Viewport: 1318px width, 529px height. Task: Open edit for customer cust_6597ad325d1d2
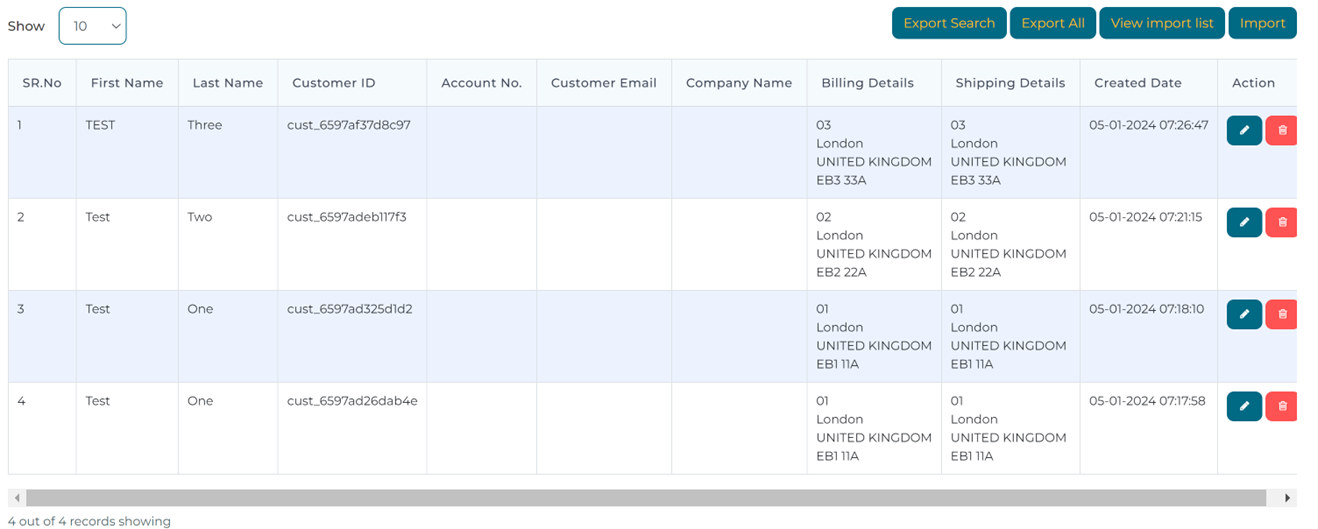(x=1244, y=314)
